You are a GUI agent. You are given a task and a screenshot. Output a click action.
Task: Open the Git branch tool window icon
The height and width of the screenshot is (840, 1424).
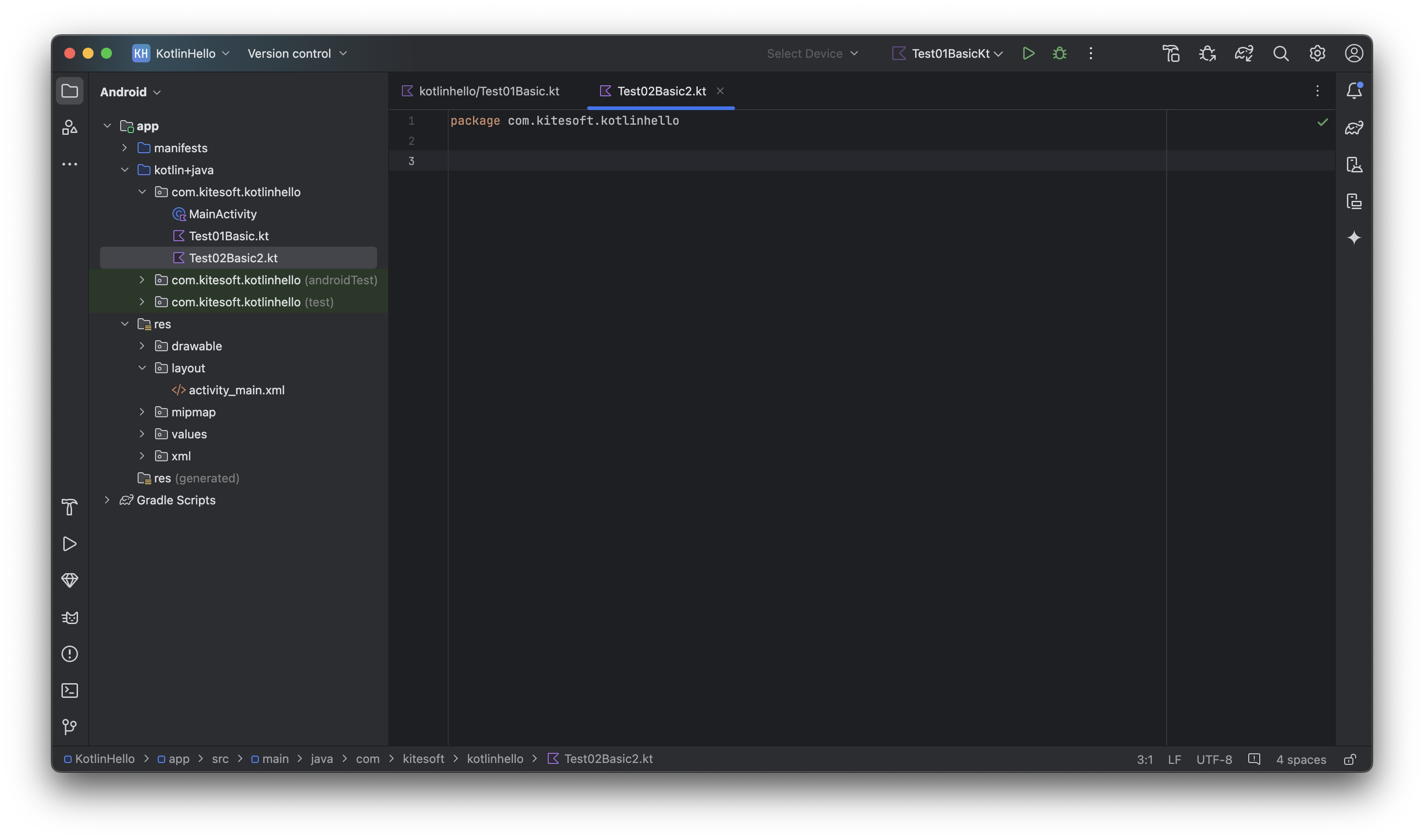point(70,727)
